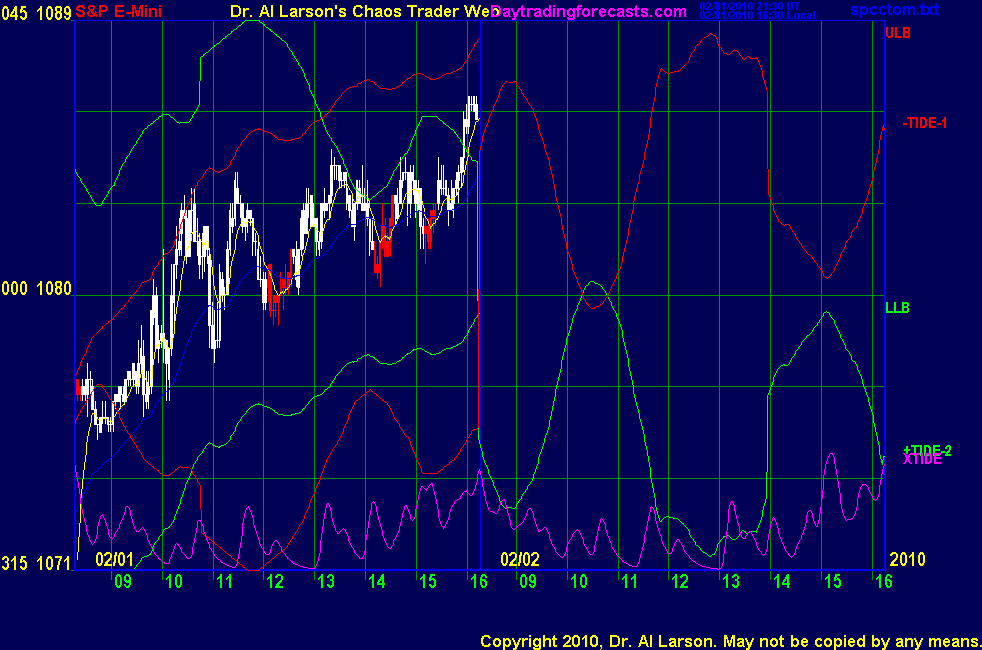982x650 pixels.
Task: Click the 045 1089 price axis label
Action: [36, 13]
